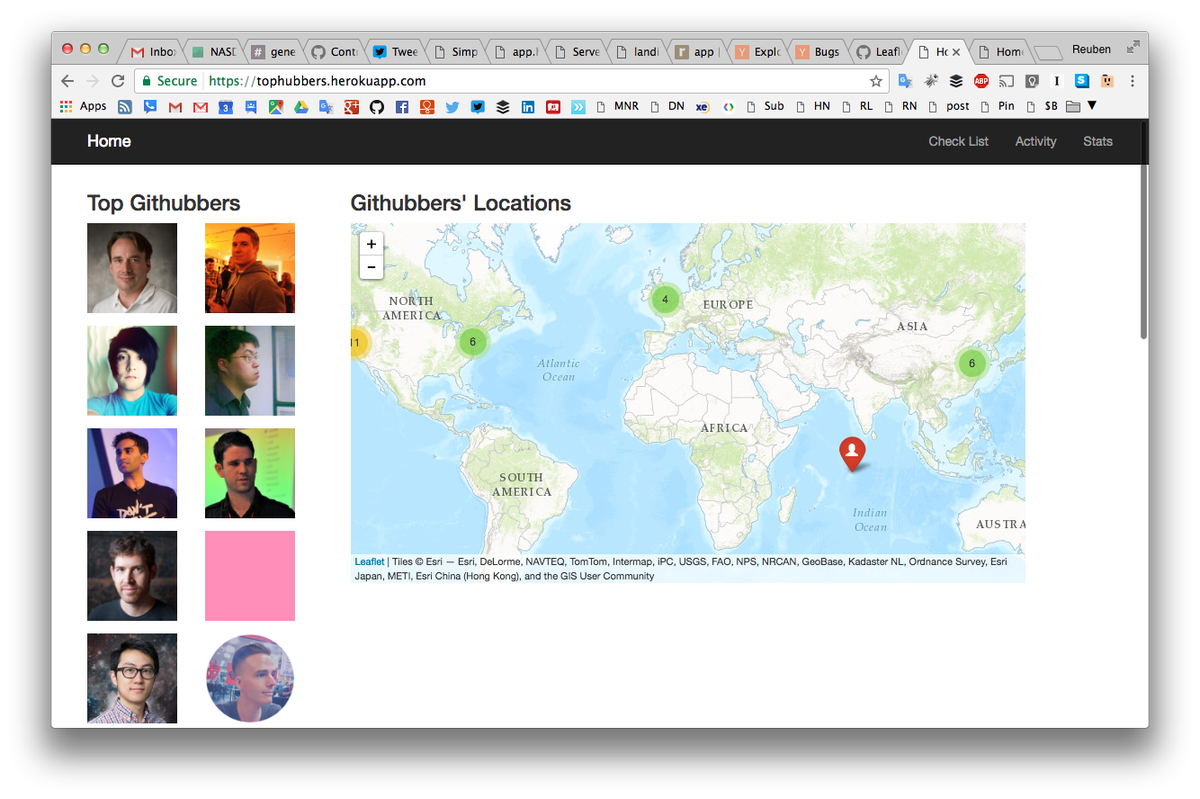Open the Chrome three-dot menu
The height and width of the screenshot is (799, 1200).
(1132, 81)
